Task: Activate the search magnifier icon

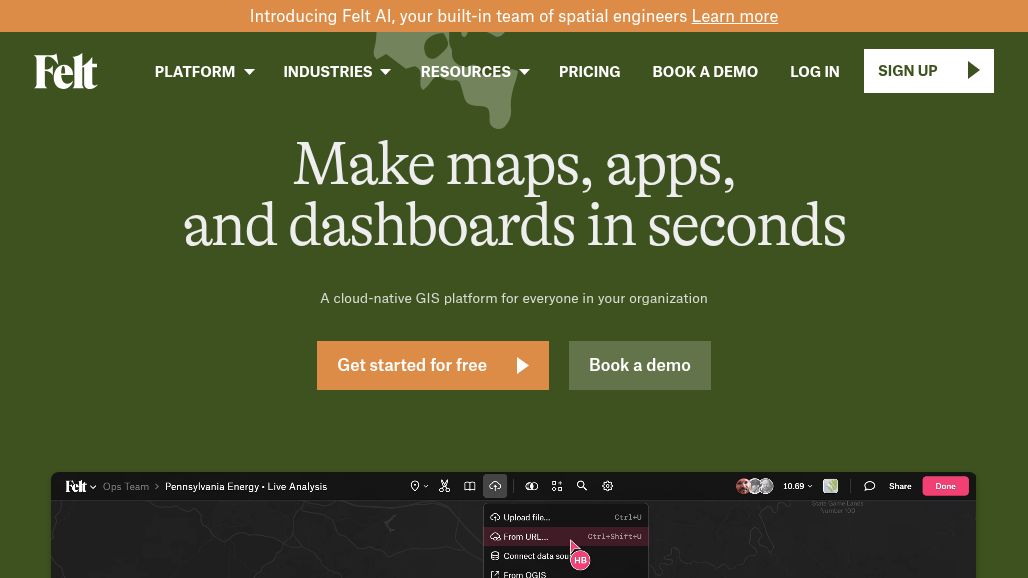Action: pyautogui.click(x=582, y=486)
